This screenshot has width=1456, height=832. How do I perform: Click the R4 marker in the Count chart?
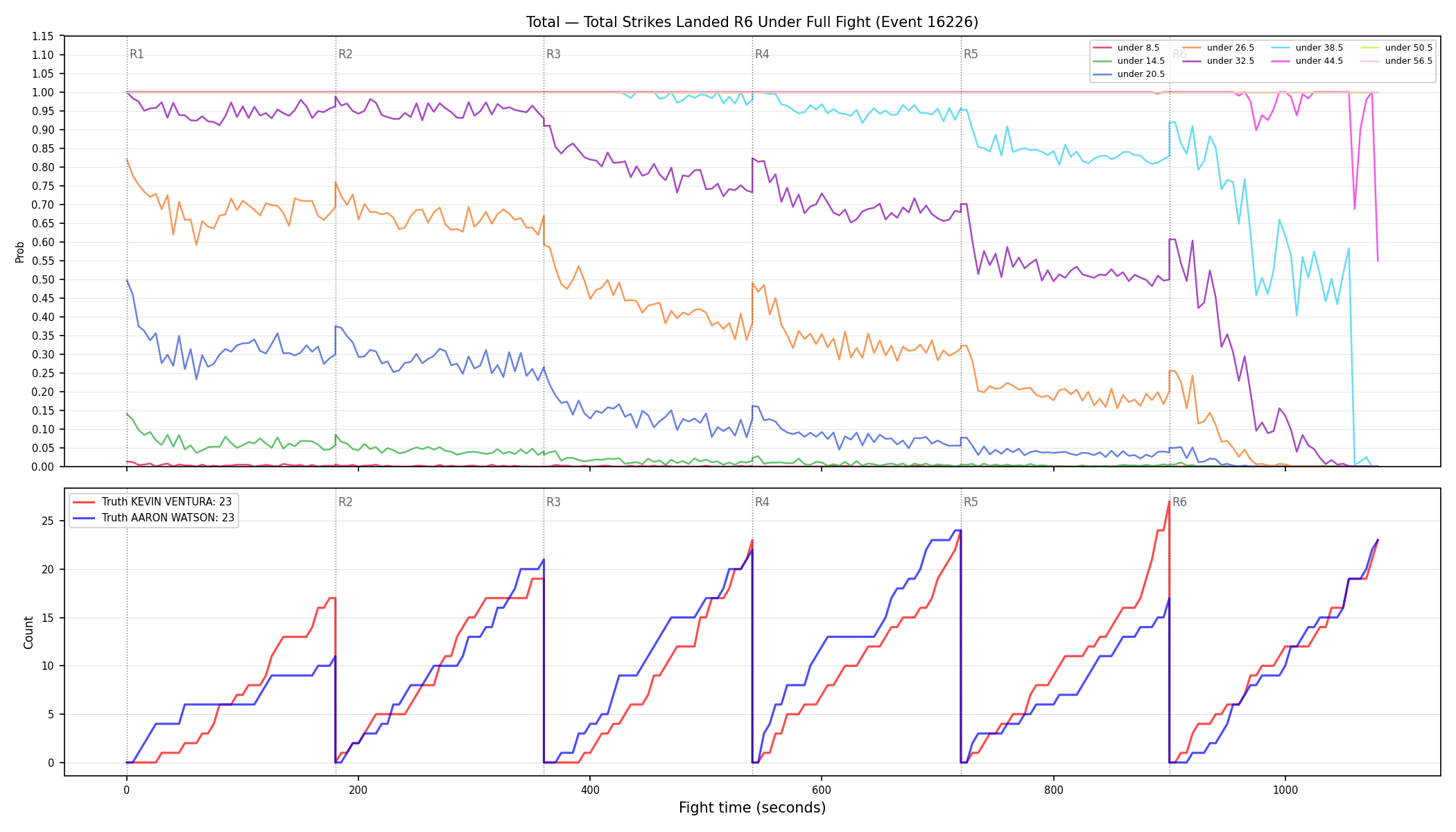tap(762, 502)
